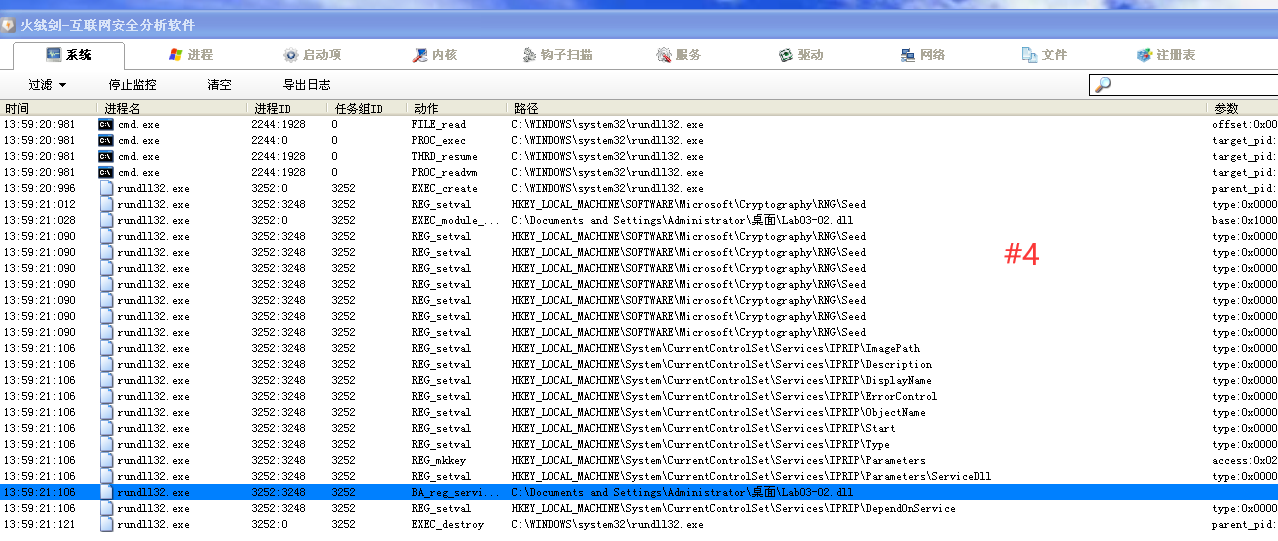Screen dimensions: 1278x541
Task: Open the 服务 tab
Action: (x=678, y=55)
